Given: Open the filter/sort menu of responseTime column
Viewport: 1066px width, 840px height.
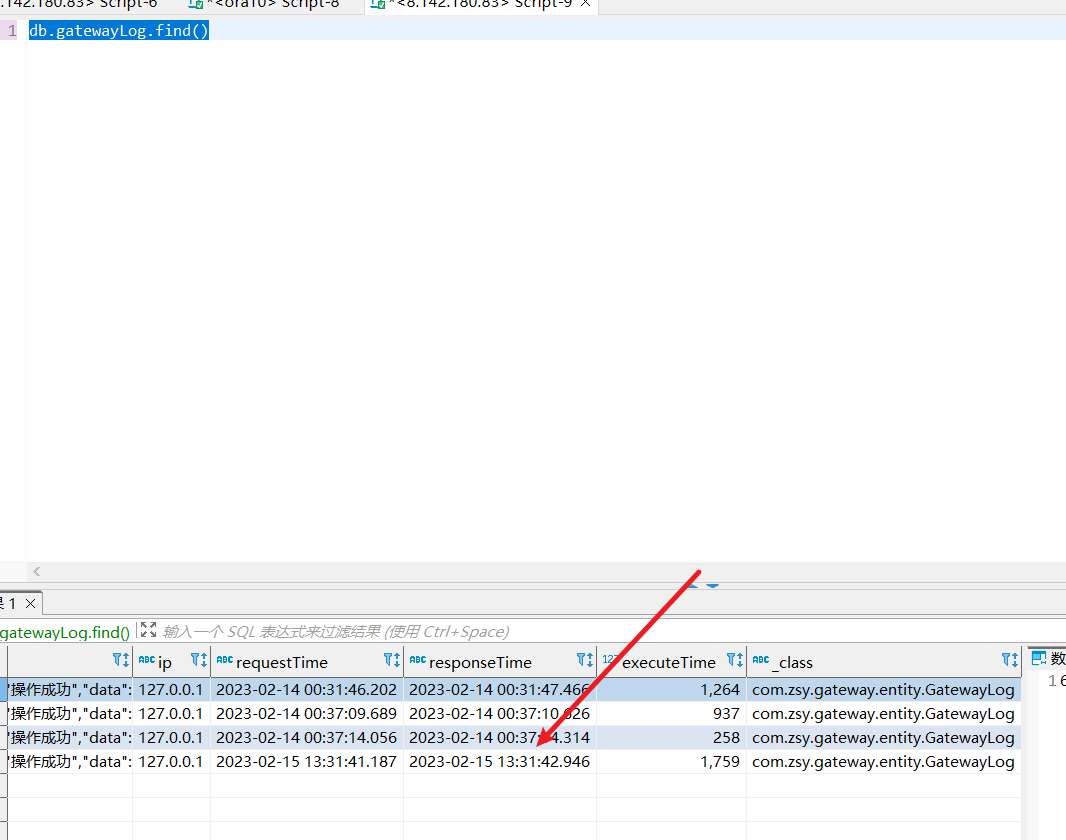Looking at the screenshot, I should 585,660.
